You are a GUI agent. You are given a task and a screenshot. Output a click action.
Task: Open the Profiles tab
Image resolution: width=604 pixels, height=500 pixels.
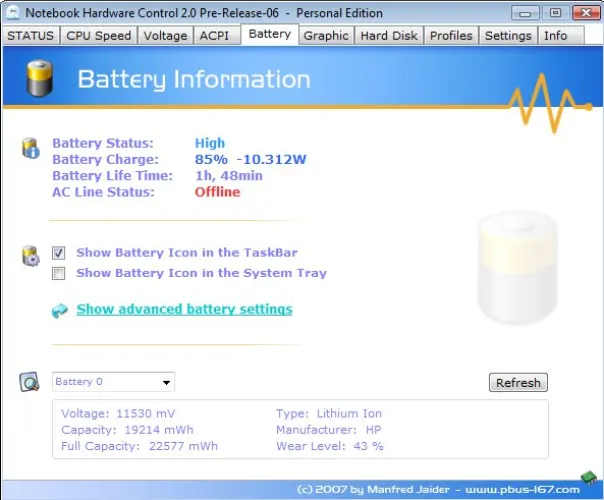(x=451, y=35)
